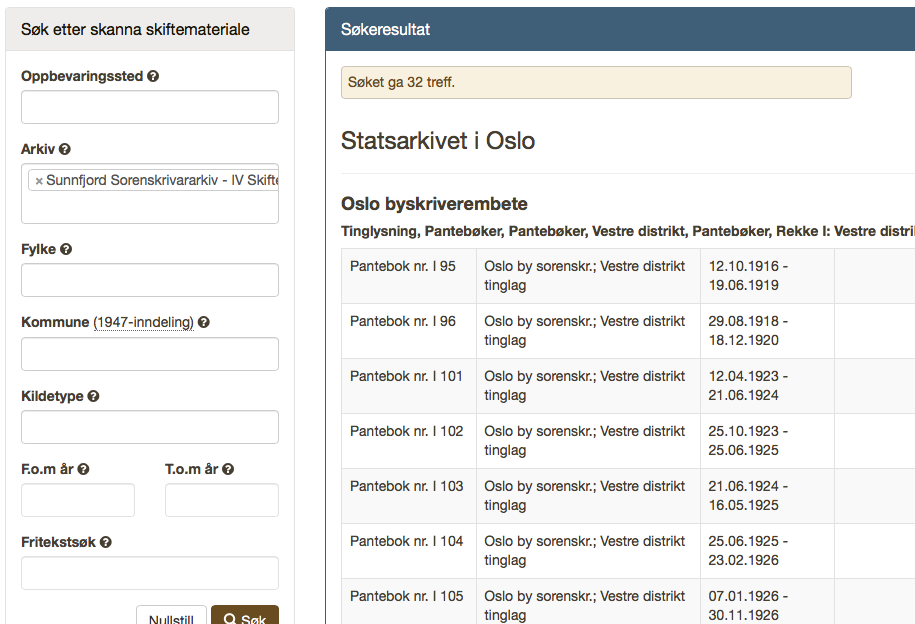Screen dimensions: 915x624
Task: Click the 1947-inndeling dotted label
Action: (144, 322)
